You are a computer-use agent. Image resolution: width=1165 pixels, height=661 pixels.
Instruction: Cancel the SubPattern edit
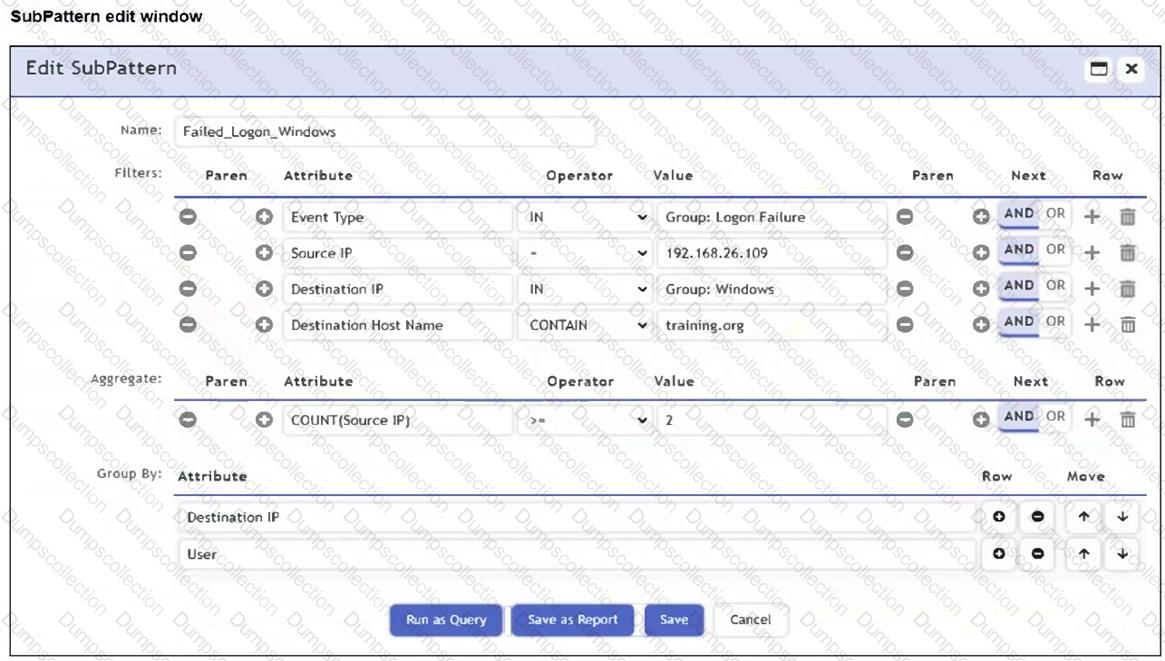(750, 620)
